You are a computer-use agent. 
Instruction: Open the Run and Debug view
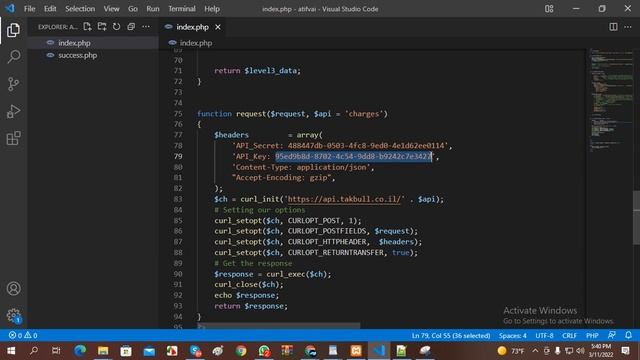(13, 111)
